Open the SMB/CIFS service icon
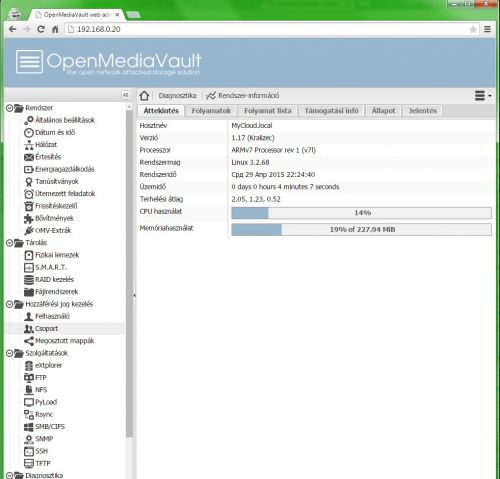The height and width of the screenshot is (479, 500). click(29, 427)
